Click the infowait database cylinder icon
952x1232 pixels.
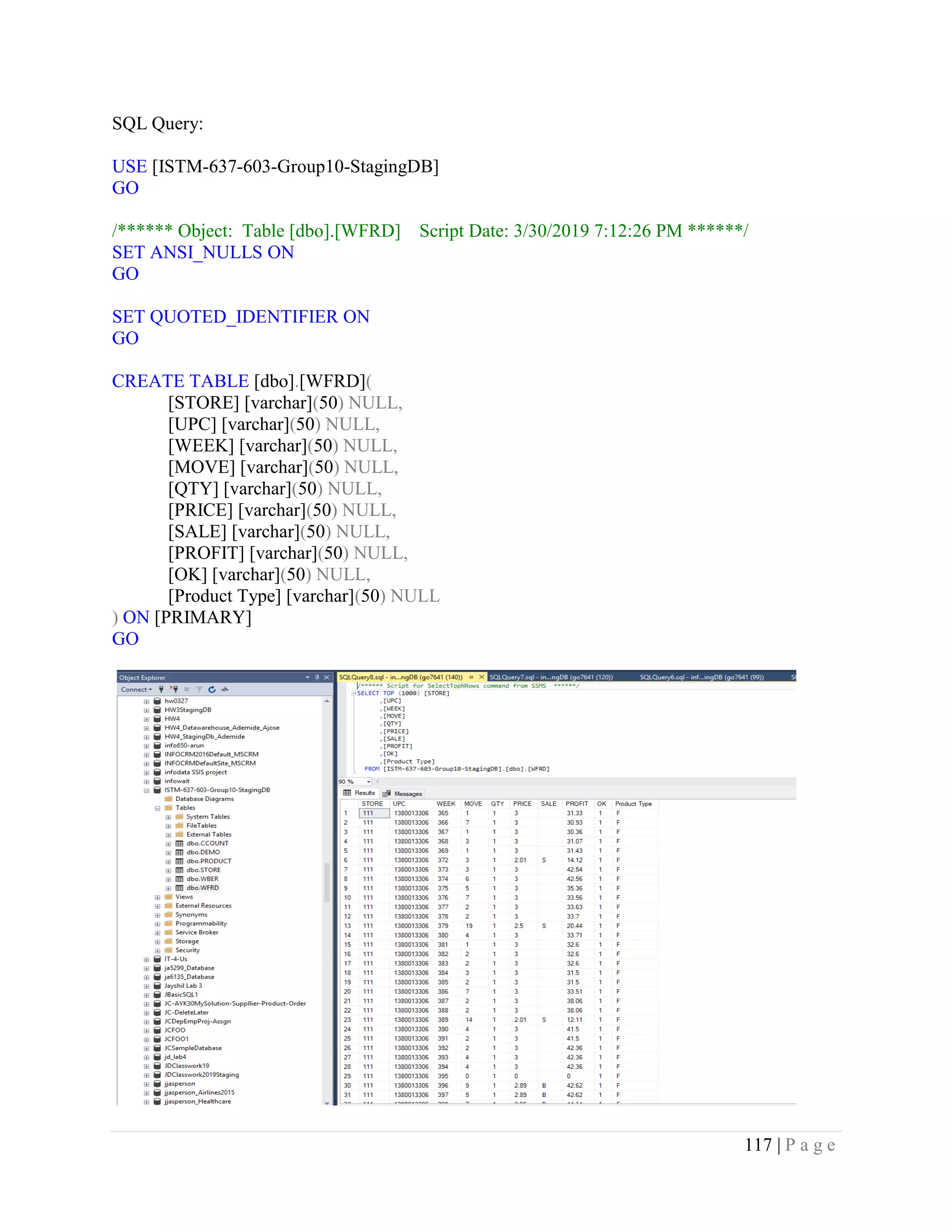158,782
